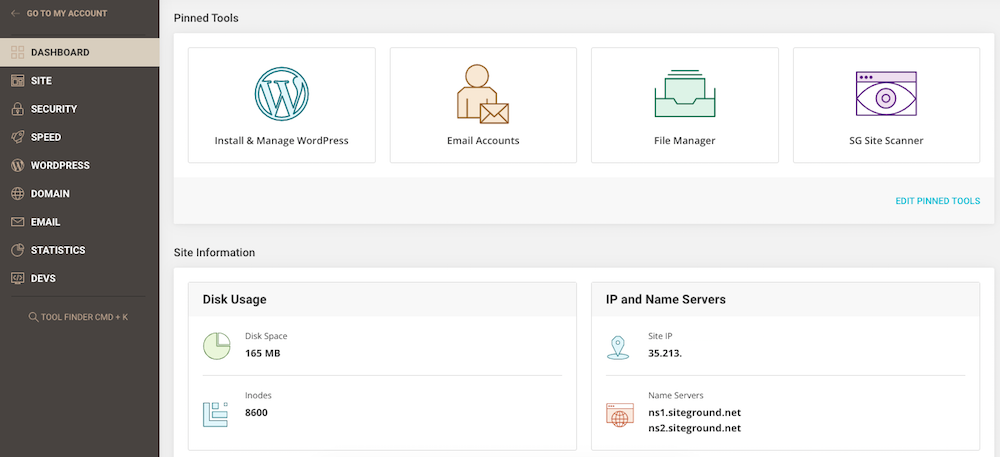The width and height of the screenshot is (1000, 457).
Task: Click the Install & Manage WordPress label
Action: pyautogui.click(x=281, y=141)
